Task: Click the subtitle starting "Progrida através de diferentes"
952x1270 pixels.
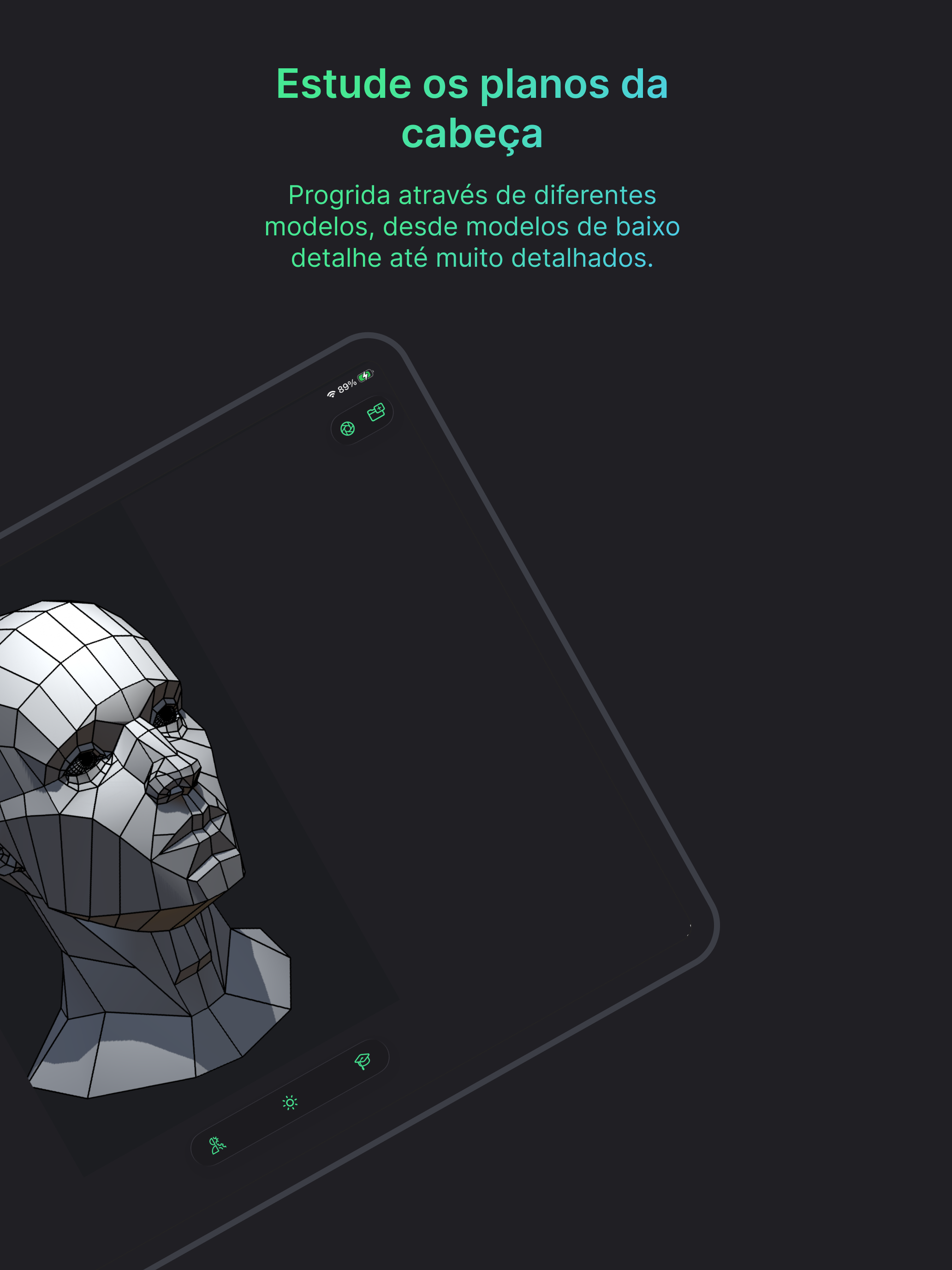Action: point(472,226)
